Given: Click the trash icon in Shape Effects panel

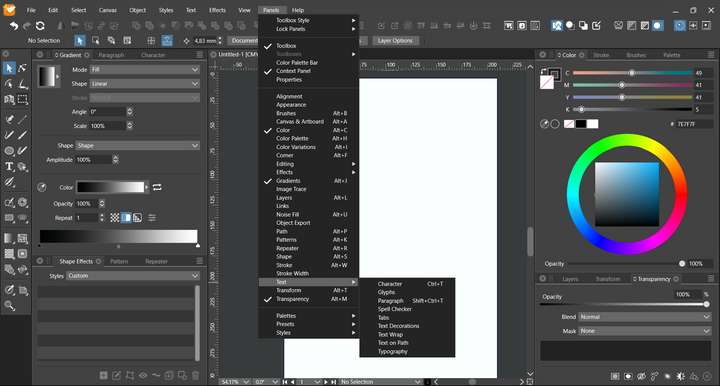Looking at the screenshot, I should coord(196,375).
